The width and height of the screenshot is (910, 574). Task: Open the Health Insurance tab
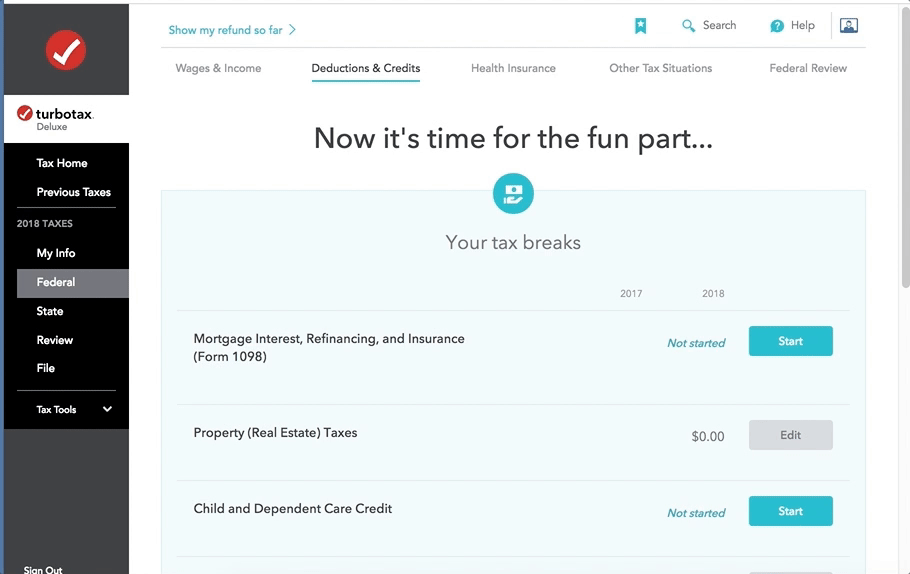point(513,68)
